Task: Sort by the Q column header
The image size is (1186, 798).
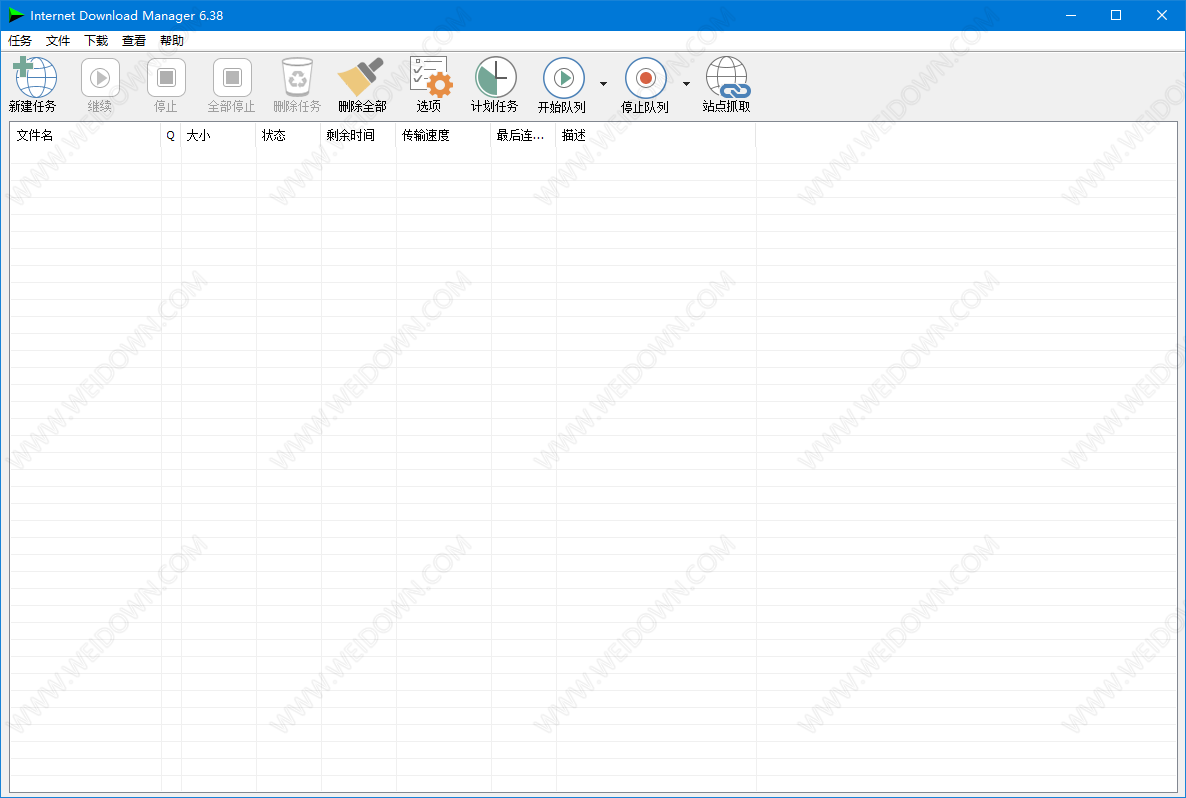Action: coord(171,135)
